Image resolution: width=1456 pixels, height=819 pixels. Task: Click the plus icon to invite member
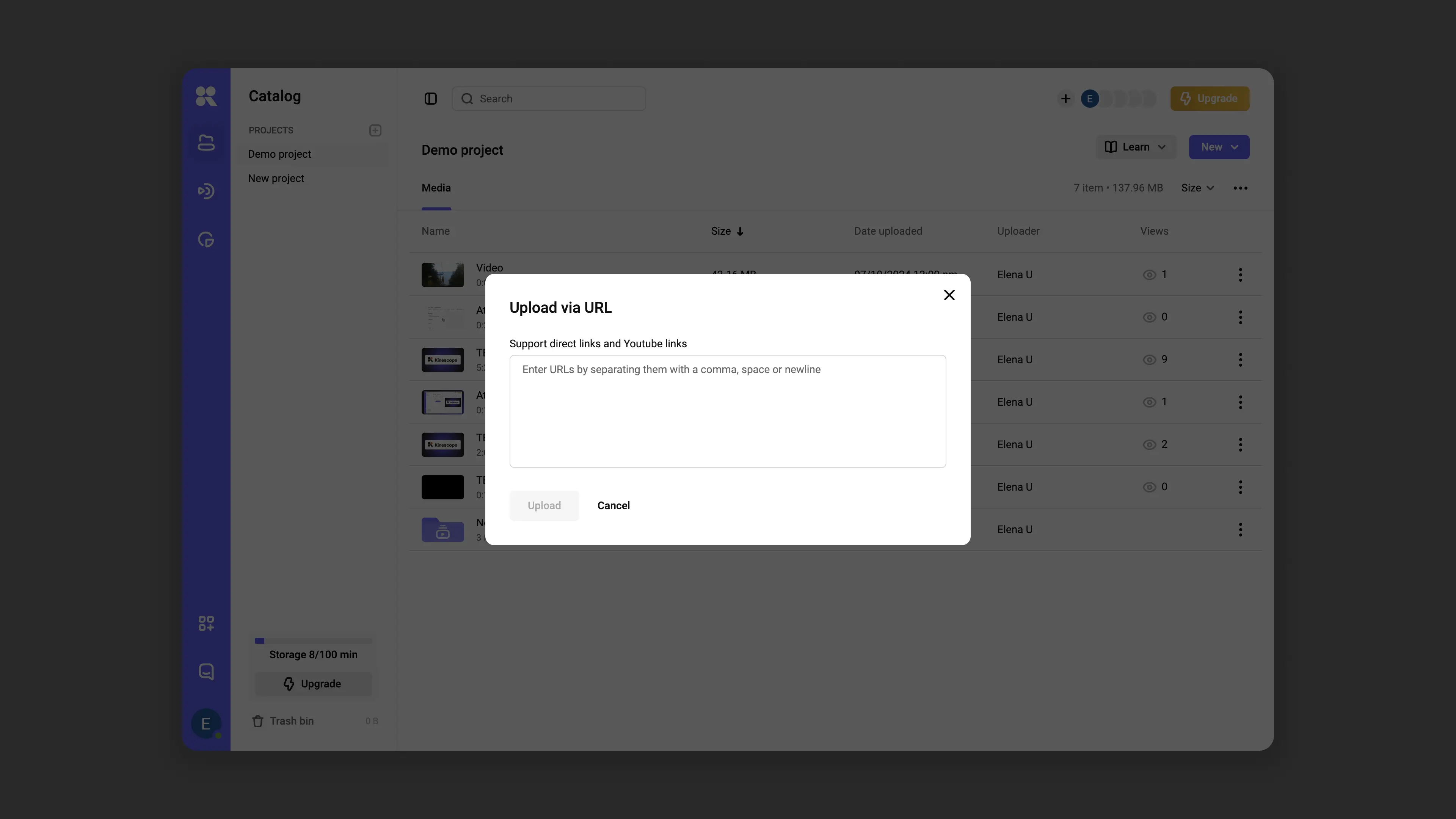click(x=1065, y=99)
